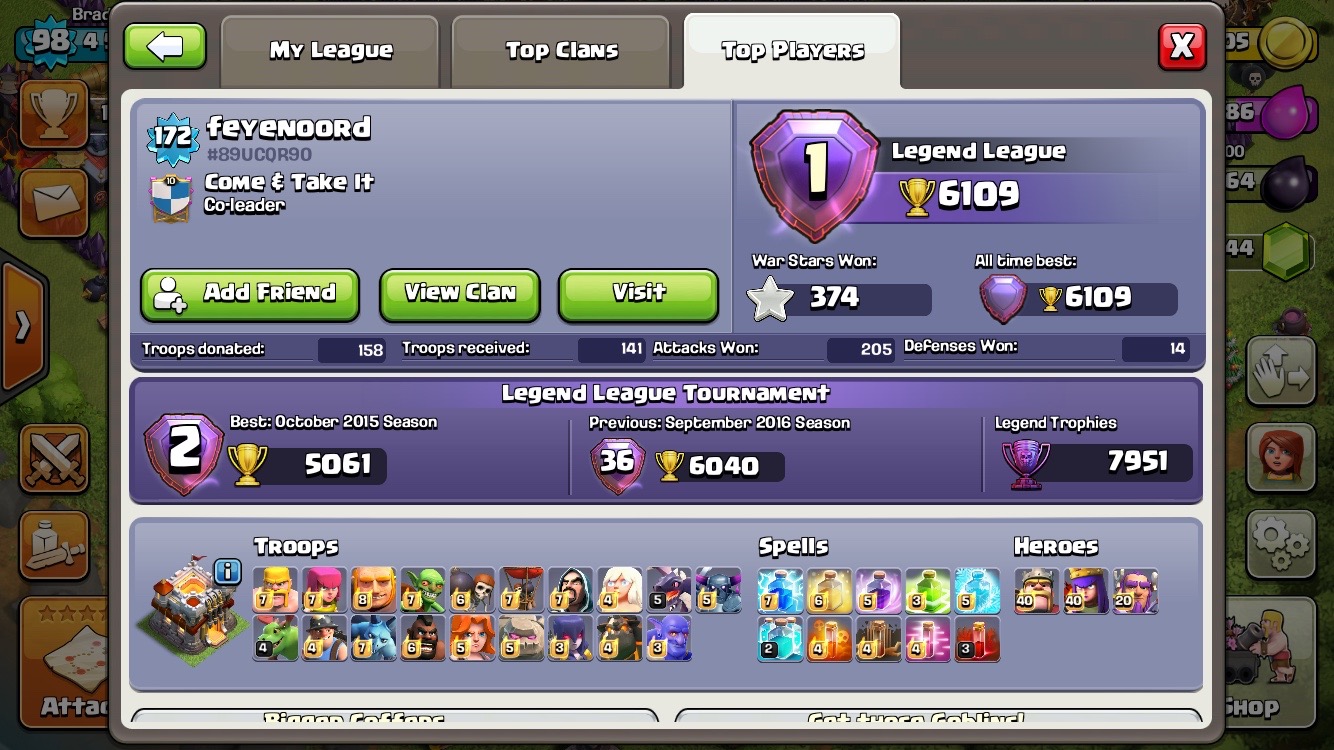1334x750 pixels.
Task: Tap the green back arrow button
Action: coord(165,46)
